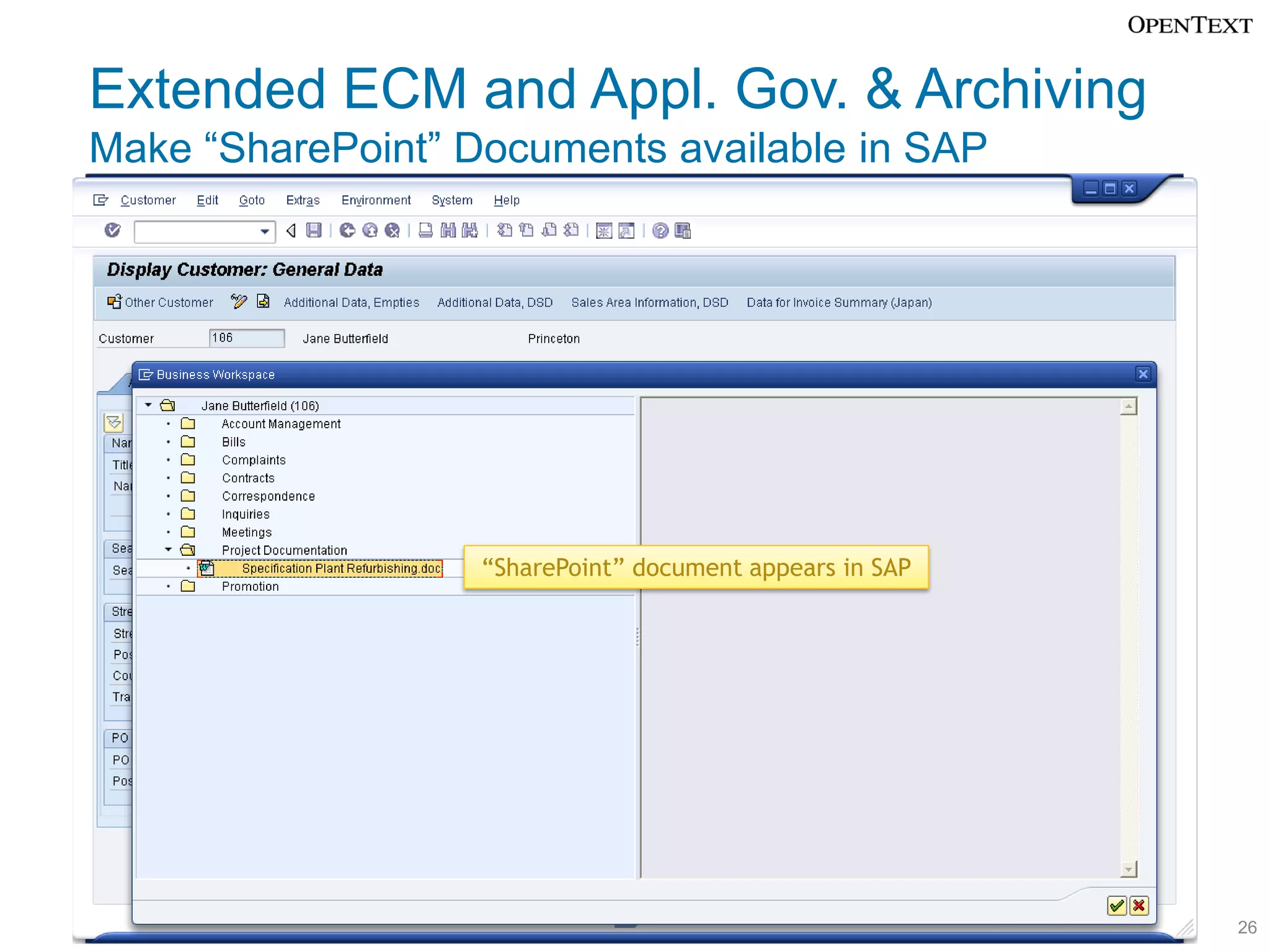Click the pane splitter handle between tree and preview
Image resolution: width=1270 pixels, height=952 pixels.
click(637, 637)
